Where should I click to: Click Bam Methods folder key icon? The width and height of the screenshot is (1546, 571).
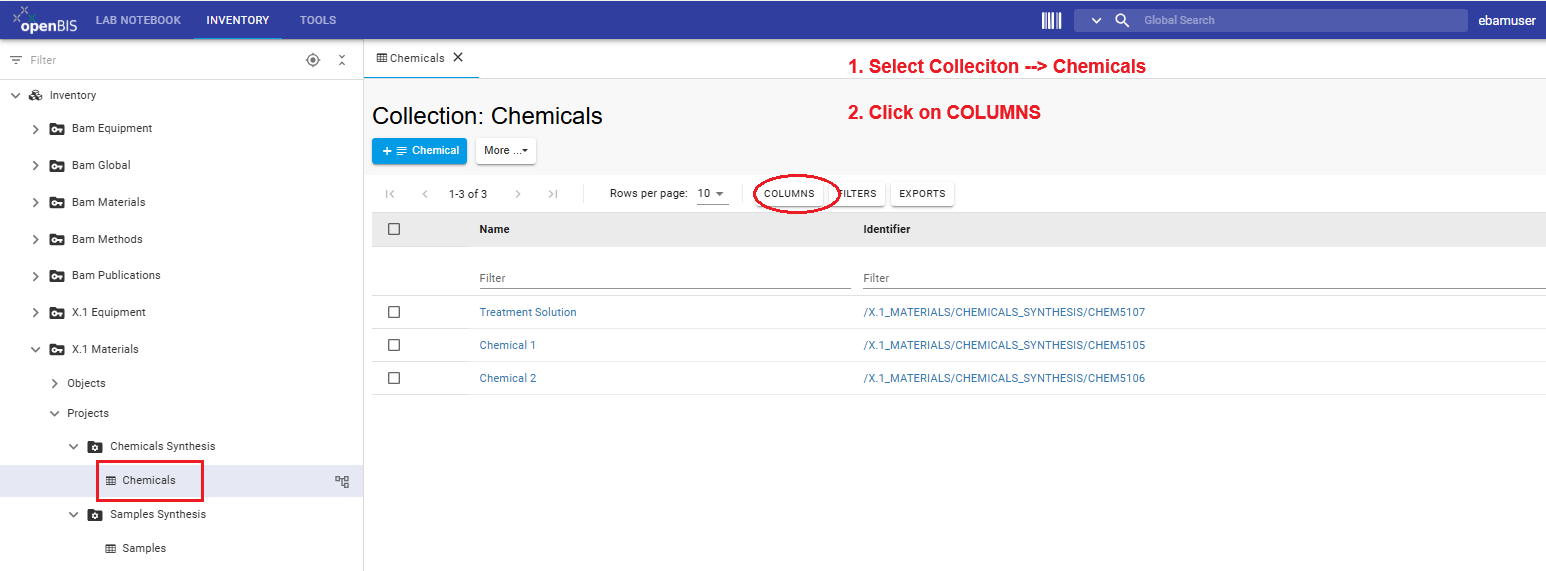click(x=58, y=239)
